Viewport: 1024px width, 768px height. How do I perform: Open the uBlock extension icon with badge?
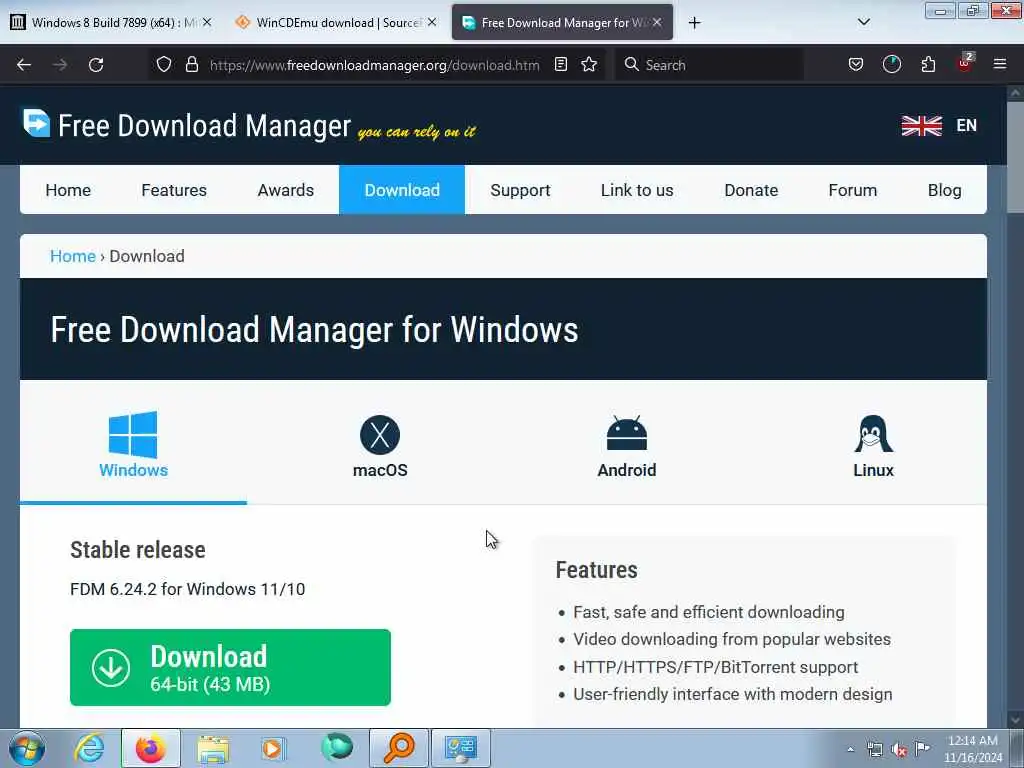(x=965, y=63)
